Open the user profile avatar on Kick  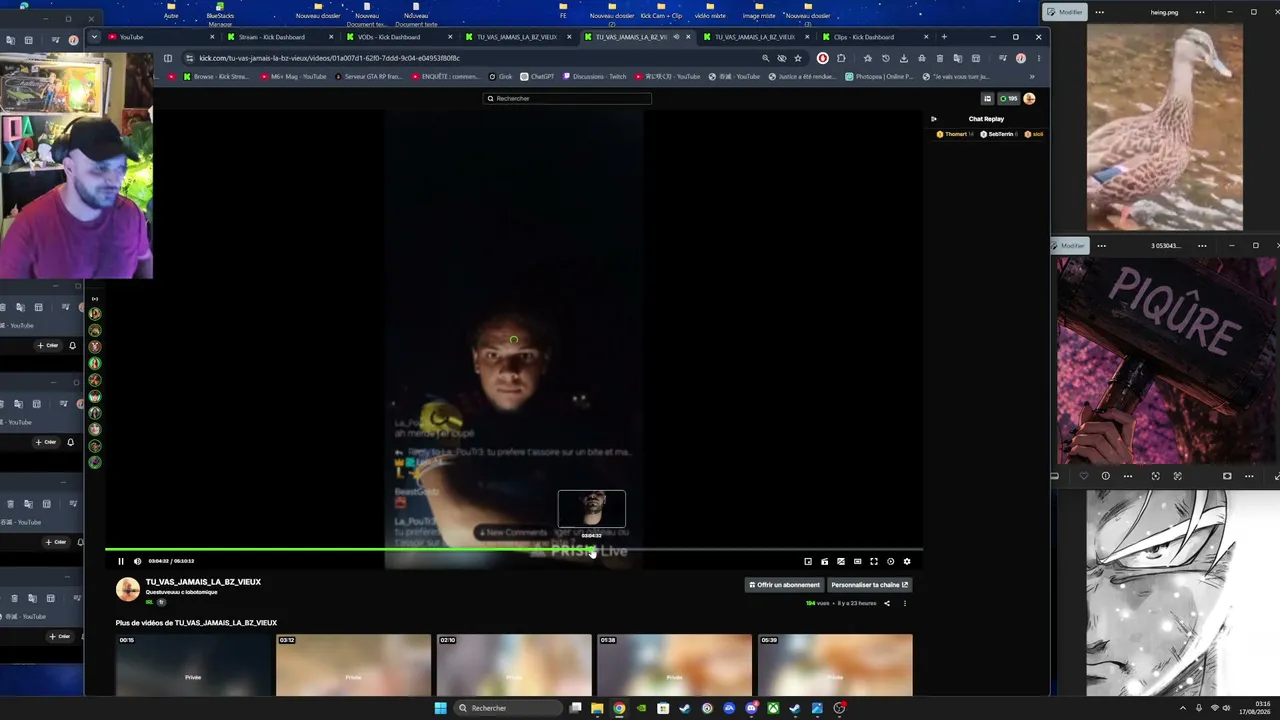coord(1029,98)
